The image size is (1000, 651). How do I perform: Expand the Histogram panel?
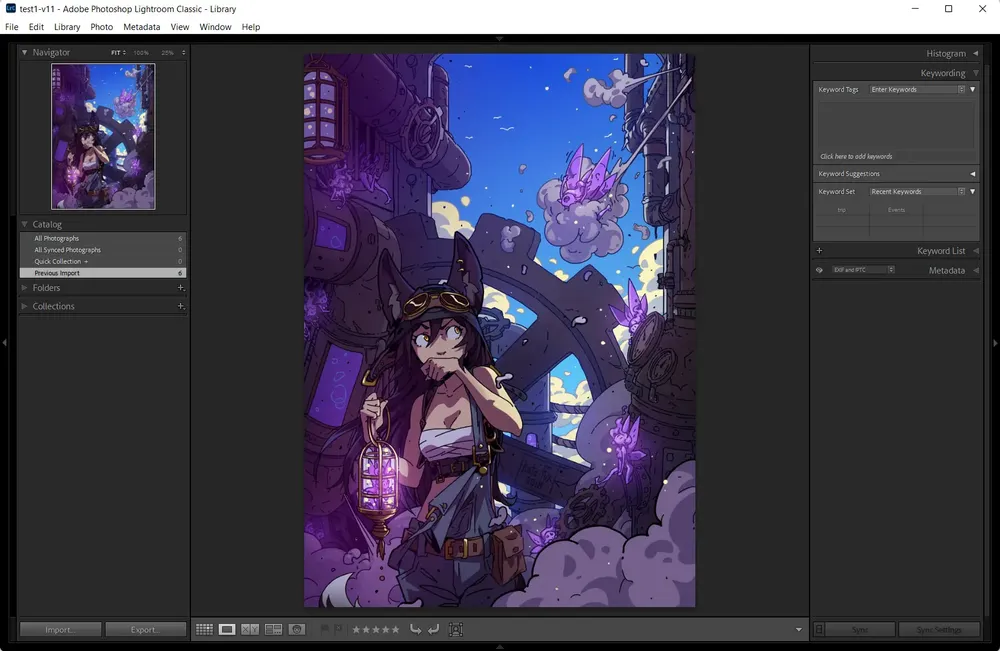pos(945,53)
